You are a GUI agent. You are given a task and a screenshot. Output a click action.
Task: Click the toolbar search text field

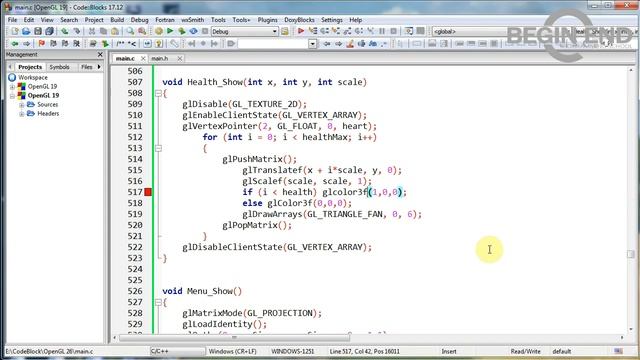[273, 44]
